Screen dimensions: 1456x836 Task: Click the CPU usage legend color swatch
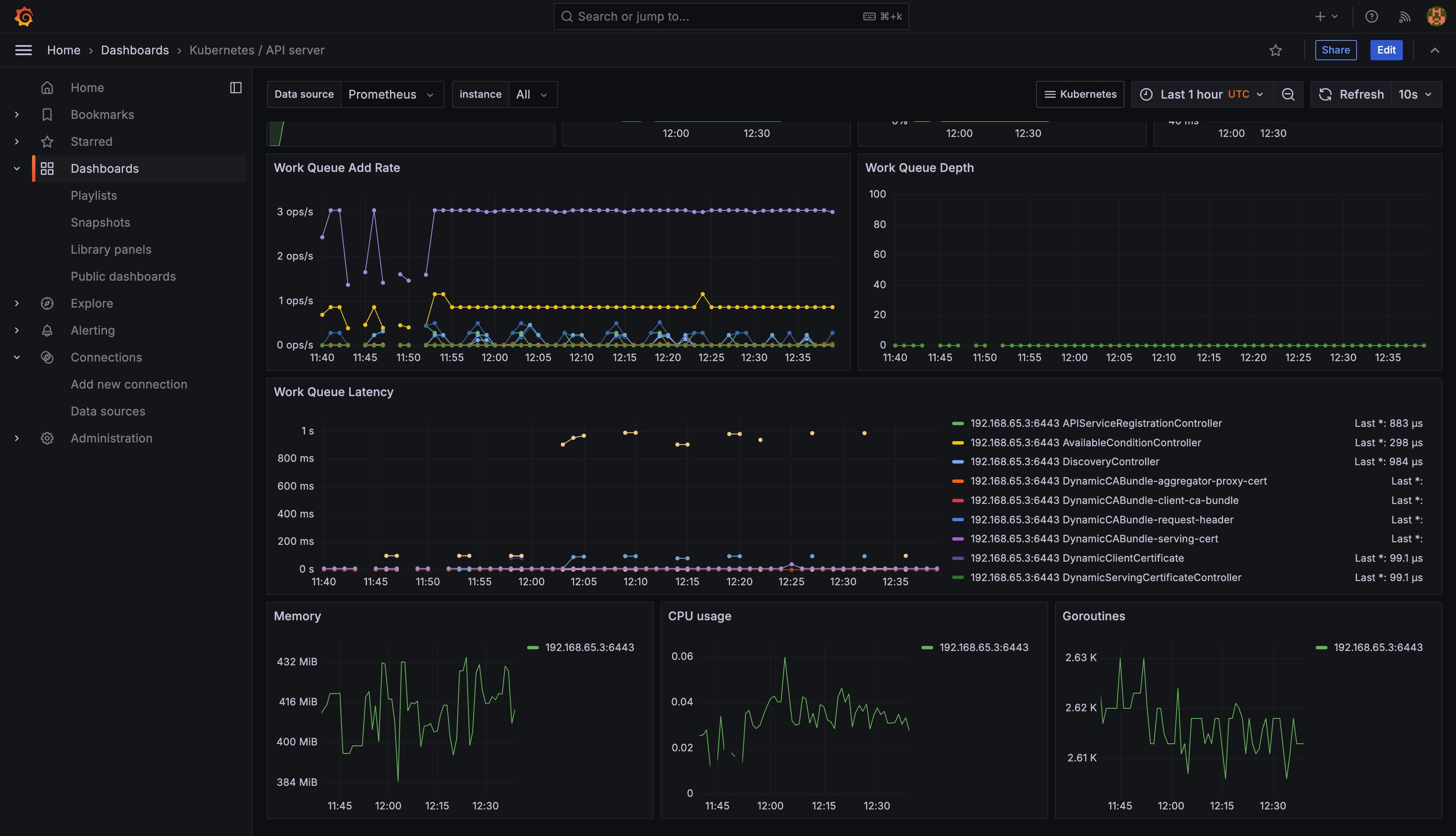point(927,648)
